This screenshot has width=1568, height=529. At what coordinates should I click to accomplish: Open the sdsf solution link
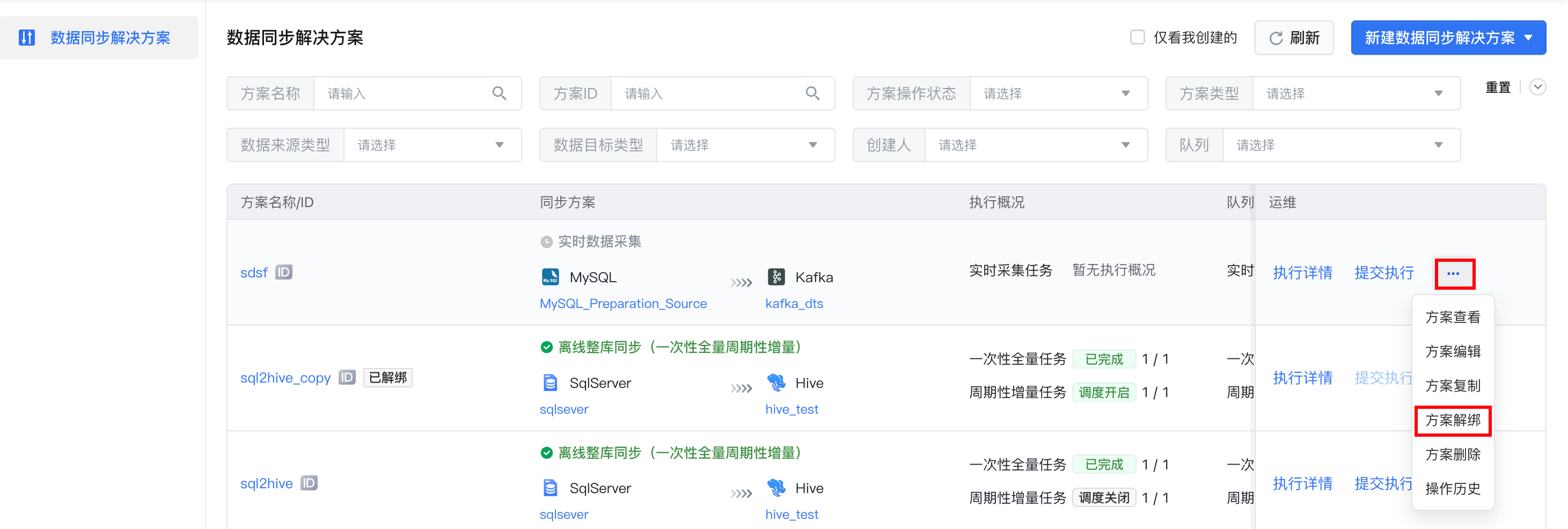(x=254, y=273)
